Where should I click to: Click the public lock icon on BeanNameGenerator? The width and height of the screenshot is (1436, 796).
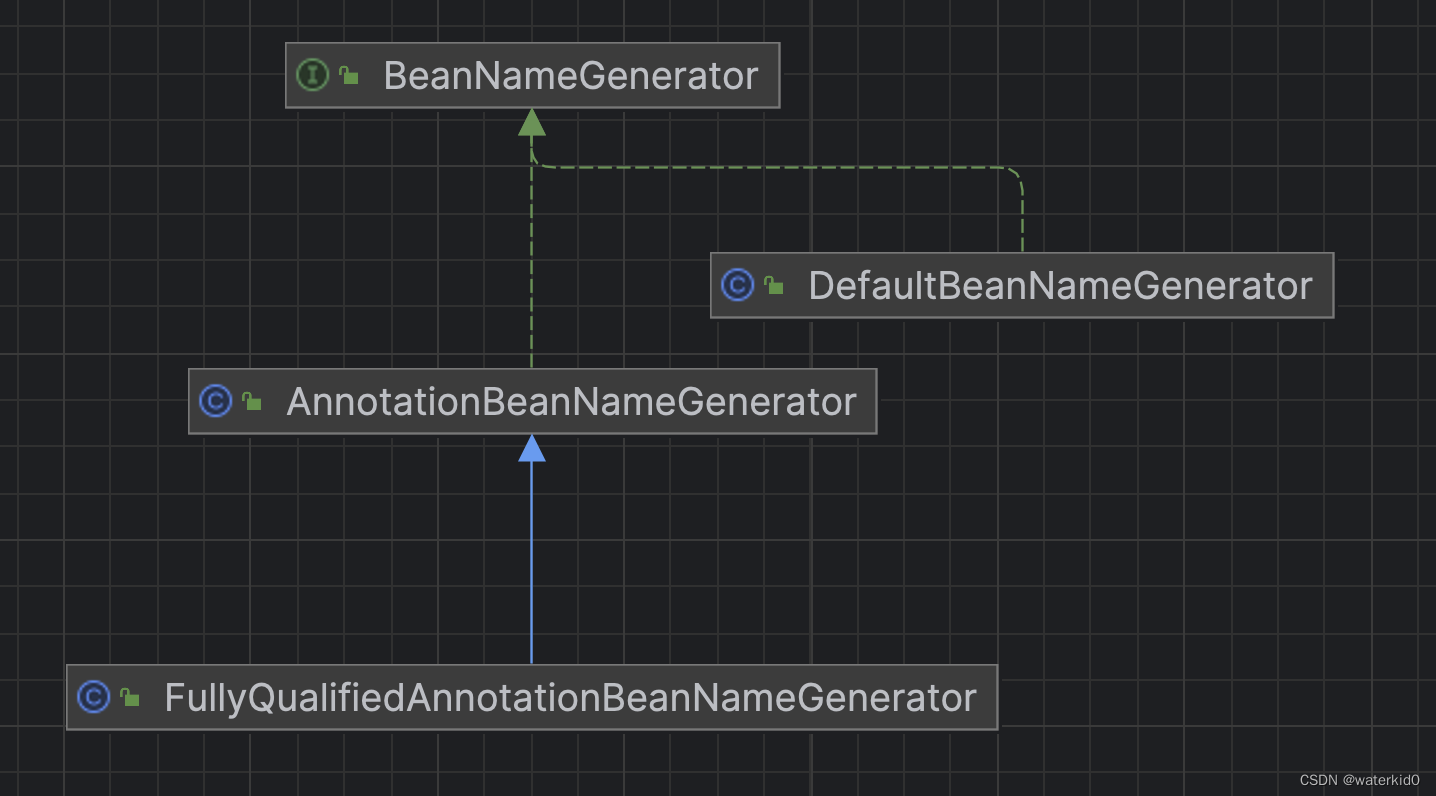tap(348, 75)
